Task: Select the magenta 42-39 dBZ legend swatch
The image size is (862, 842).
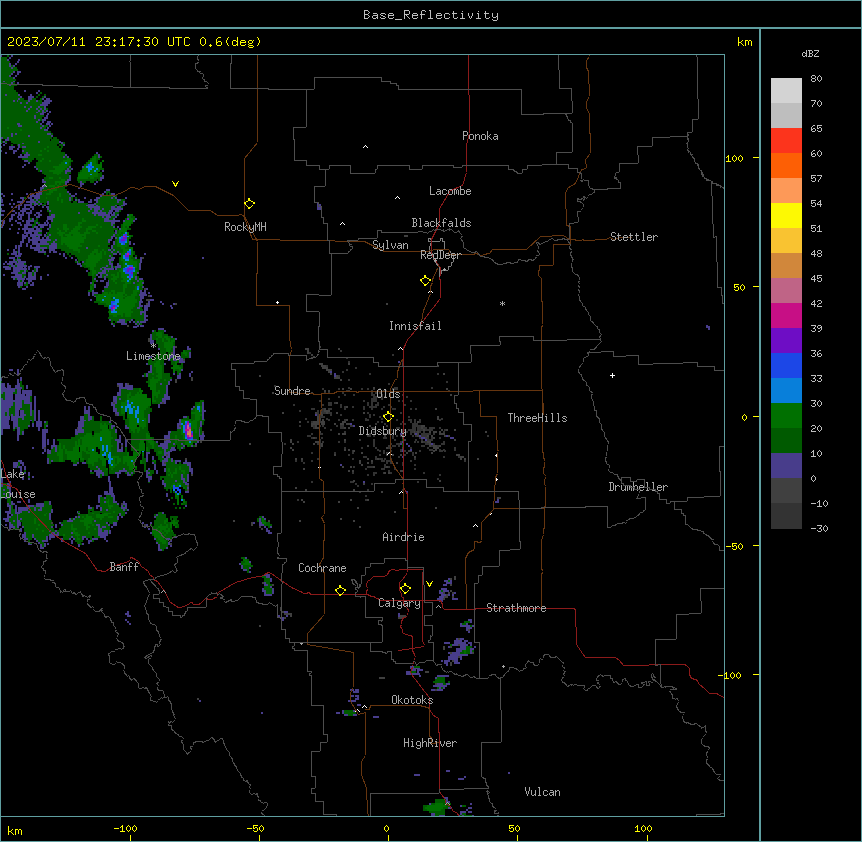Action: coord(786,315)
